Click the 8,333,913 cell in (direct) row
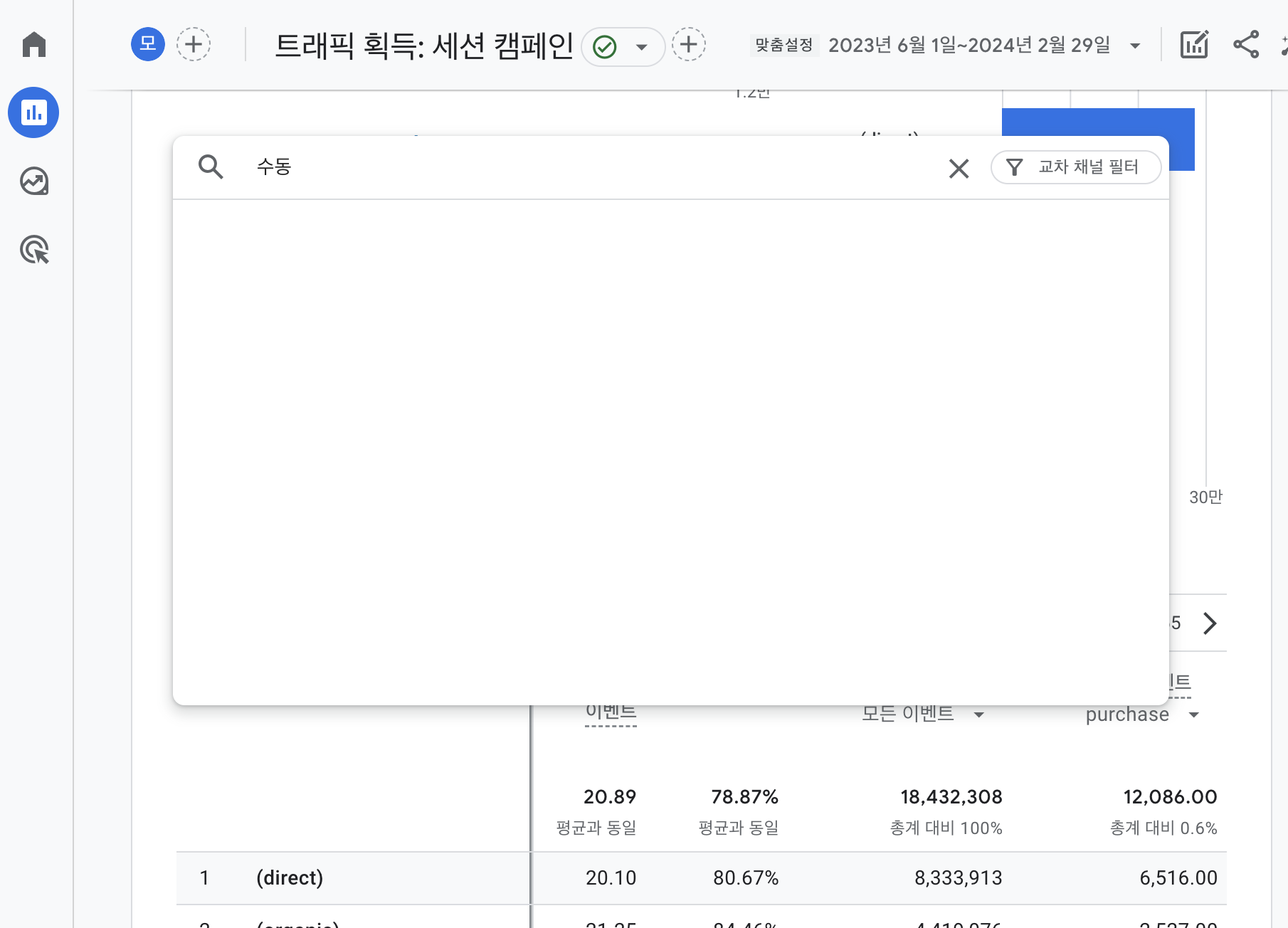This screenshot has width=1288, height=928. (x=959, y=878)
